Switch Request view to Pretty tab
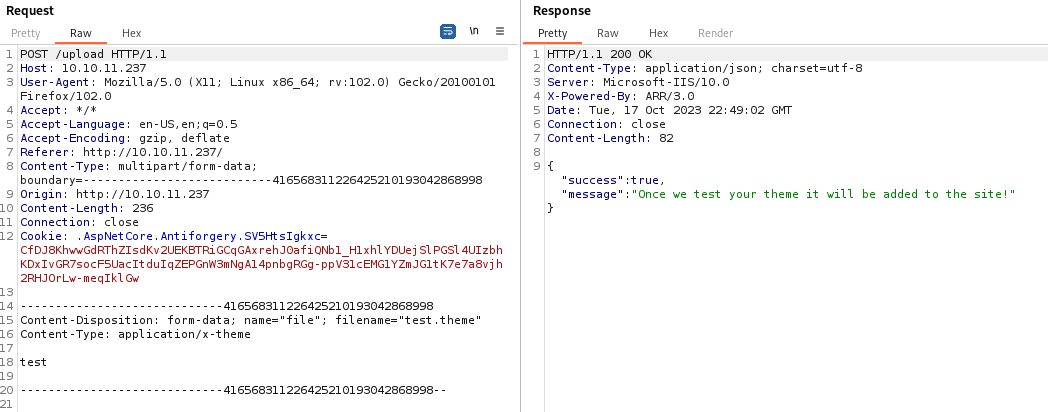Screen dimensions: 1048x412 click(x=26, y=33)
